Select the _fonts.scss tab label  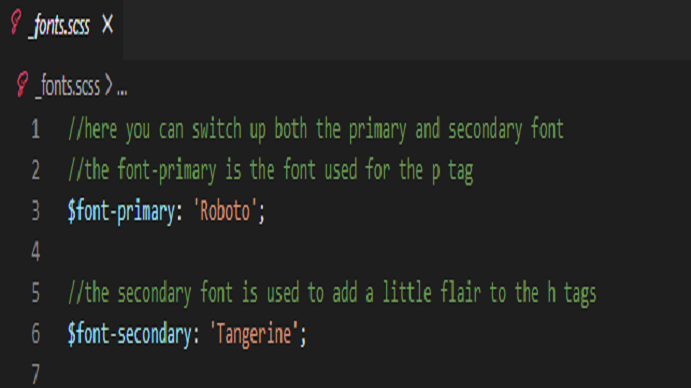pos(59,26)
